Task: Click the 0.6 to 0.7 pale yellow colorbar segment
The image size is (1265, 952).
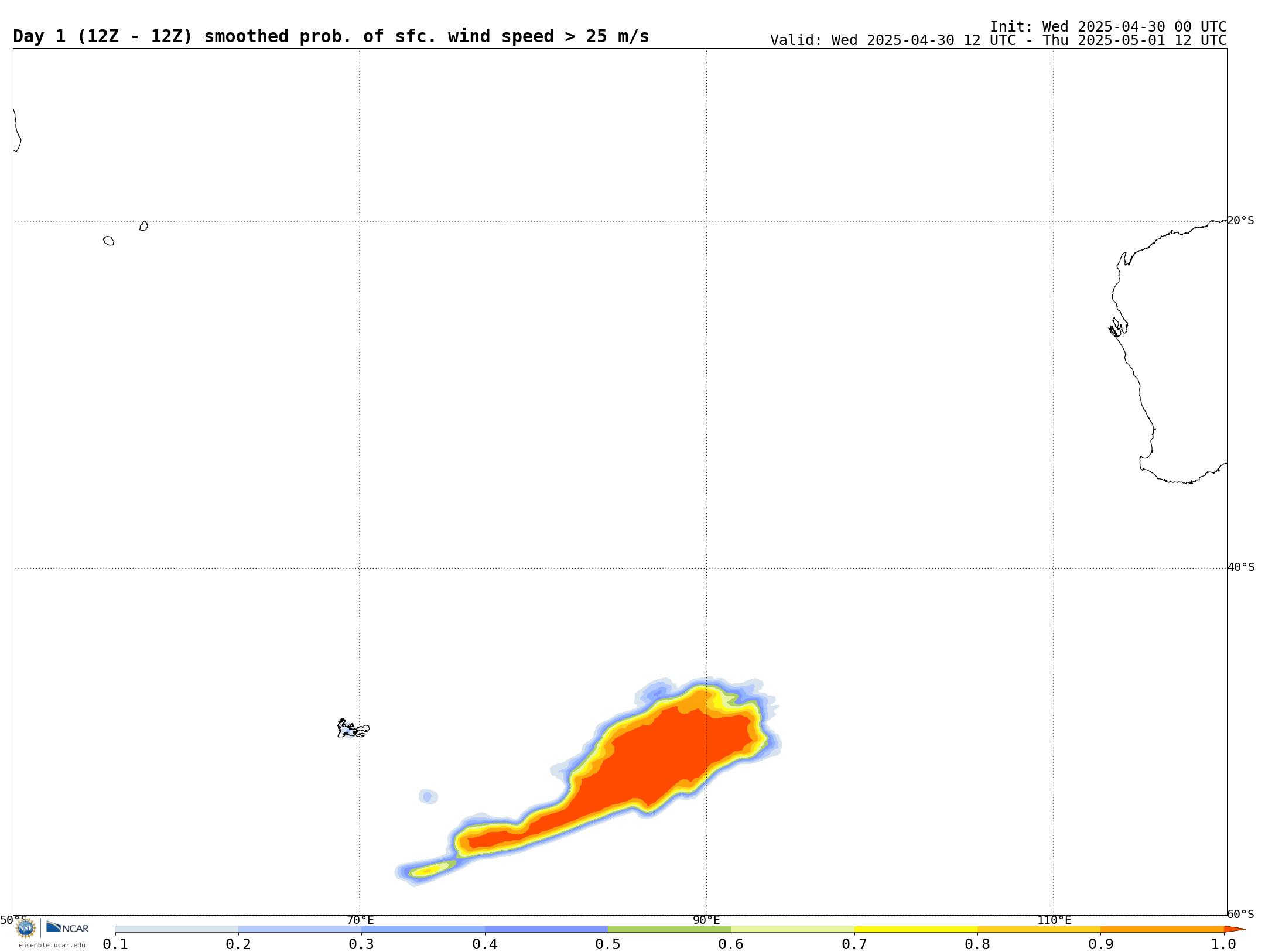Action: (x=792, y=929)
